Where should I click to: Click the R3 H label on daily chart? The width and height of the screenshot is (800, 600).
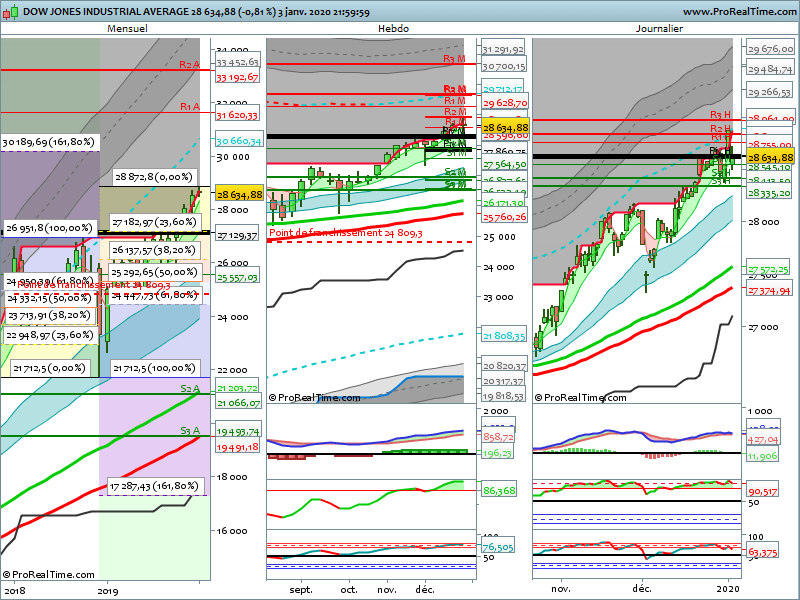[x=721, y=115]
